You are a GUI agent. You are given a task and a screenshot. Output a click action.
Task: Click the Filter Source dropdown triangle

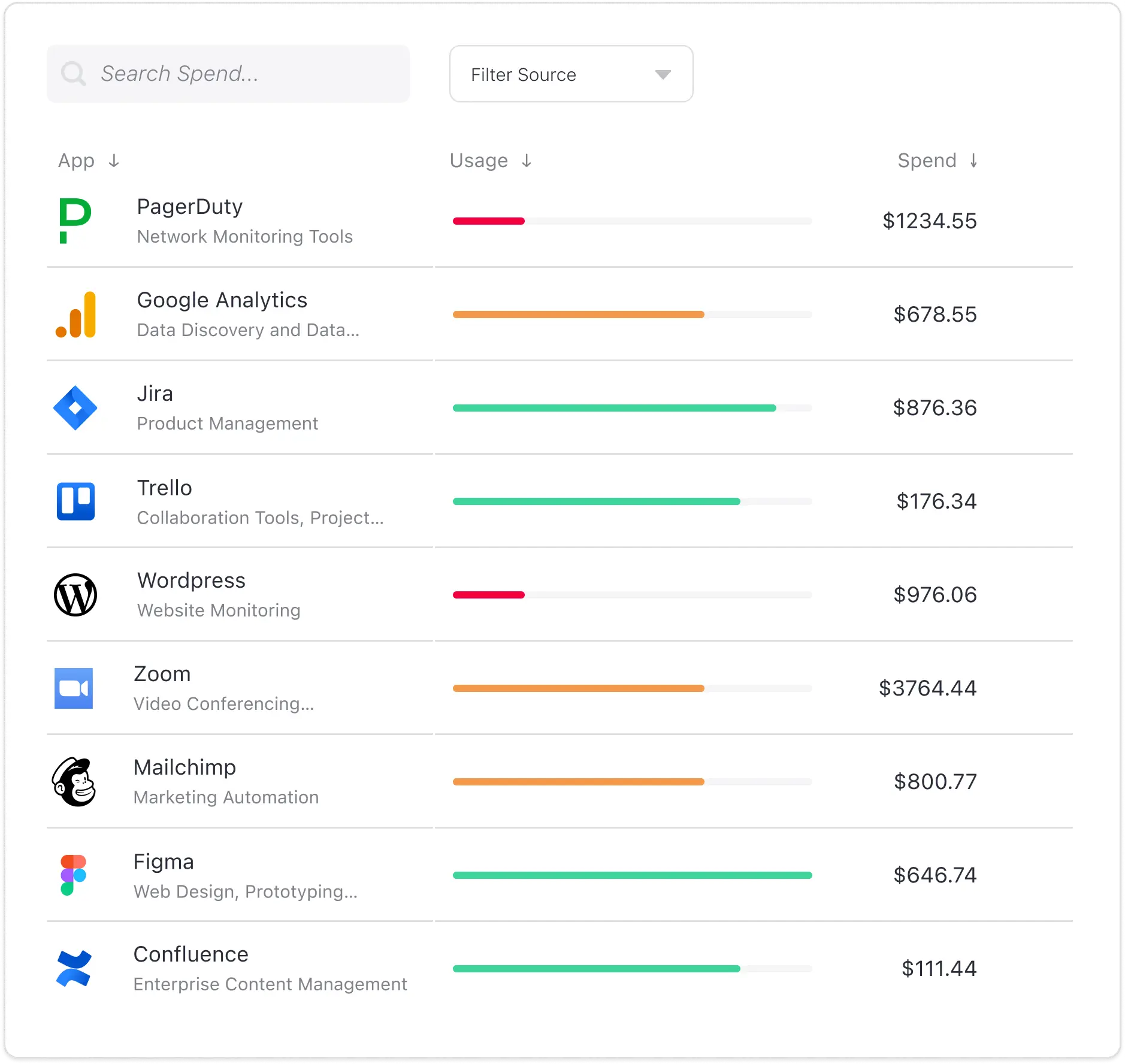pyautogui.click(x=663, y=75)
